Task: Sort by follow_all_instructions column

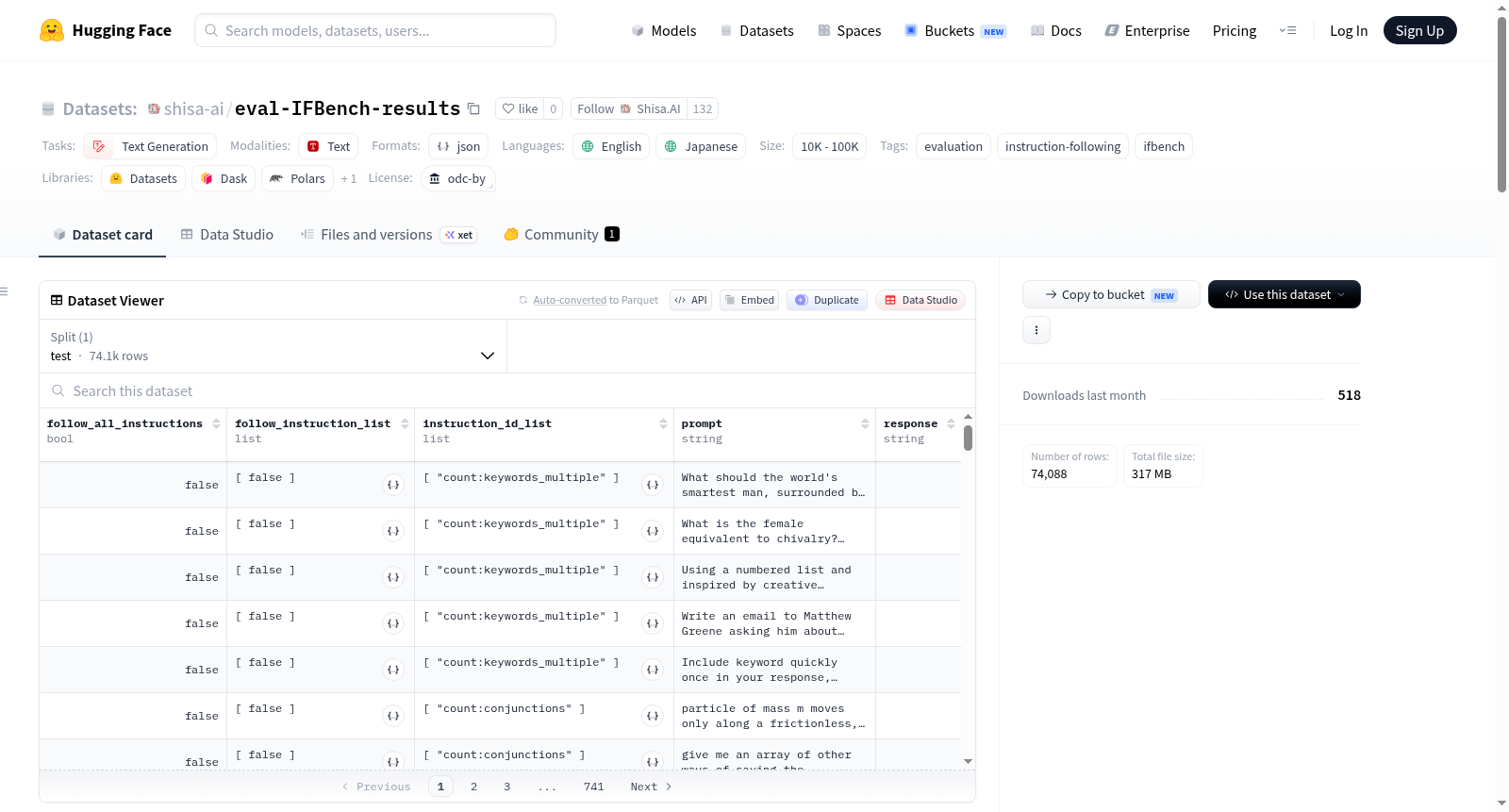Action: coord(216,423)
